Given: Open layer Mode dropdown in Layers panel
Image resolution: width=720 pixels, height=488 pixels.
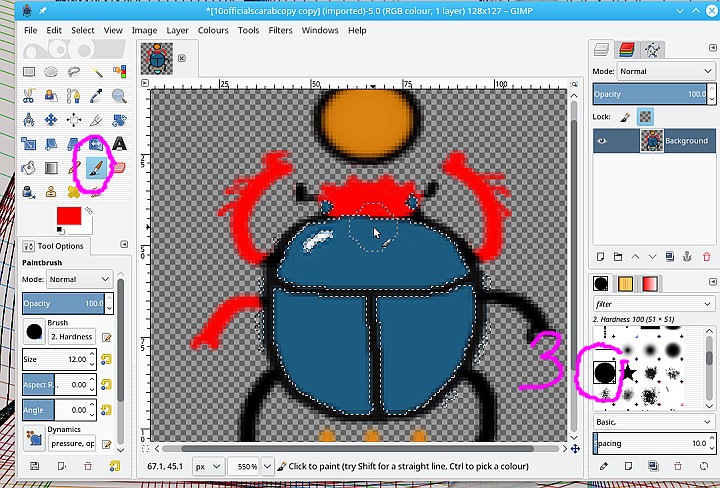Looking at the screenshot, I should coord(665,71).
